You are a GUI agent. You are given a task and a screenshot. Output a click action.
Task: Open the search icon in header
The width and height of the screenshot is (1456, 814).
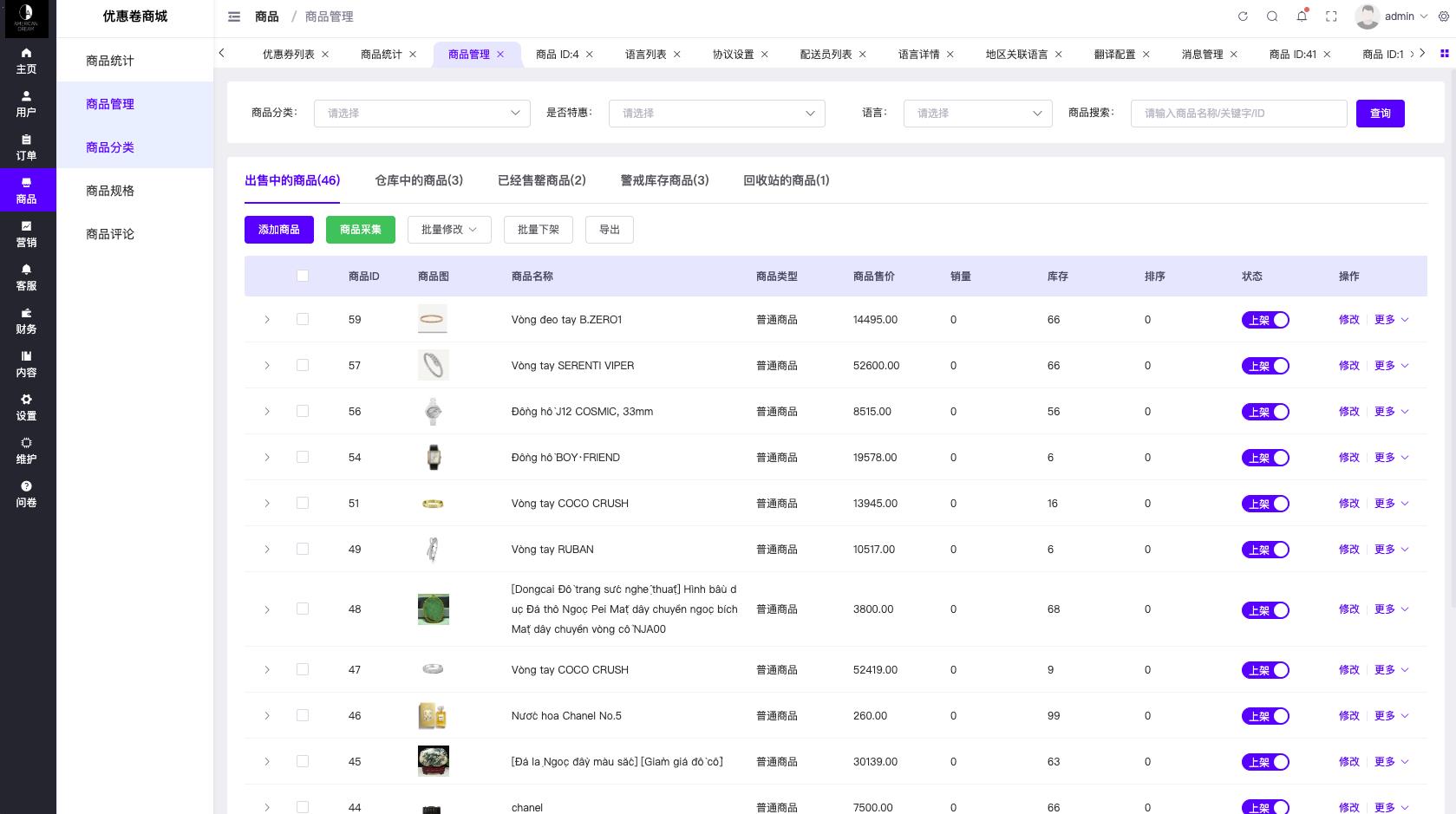click(1272, 16)
